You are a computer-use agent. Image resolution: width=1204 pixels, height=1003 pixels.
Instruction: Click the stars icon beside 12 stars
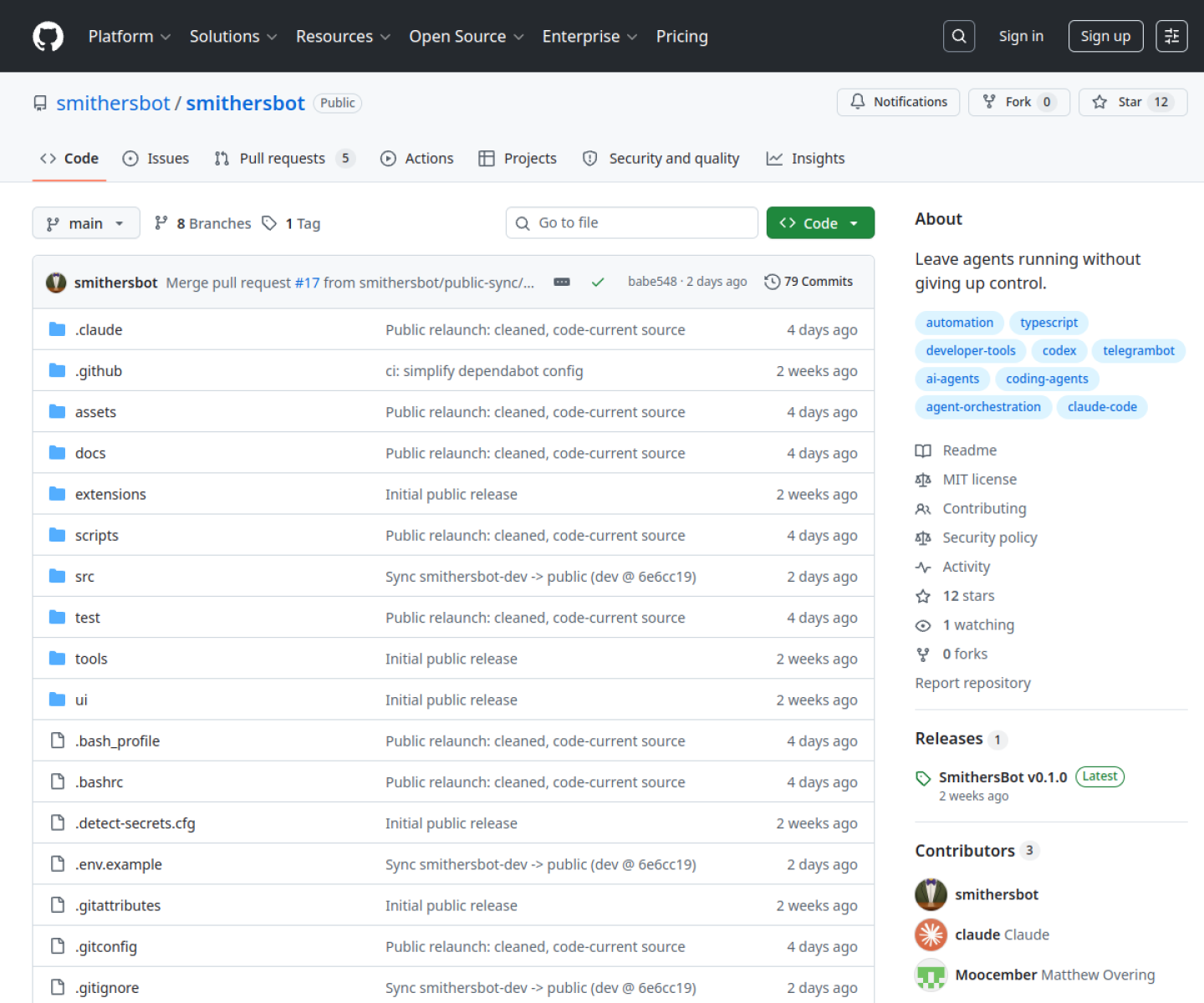923,596
